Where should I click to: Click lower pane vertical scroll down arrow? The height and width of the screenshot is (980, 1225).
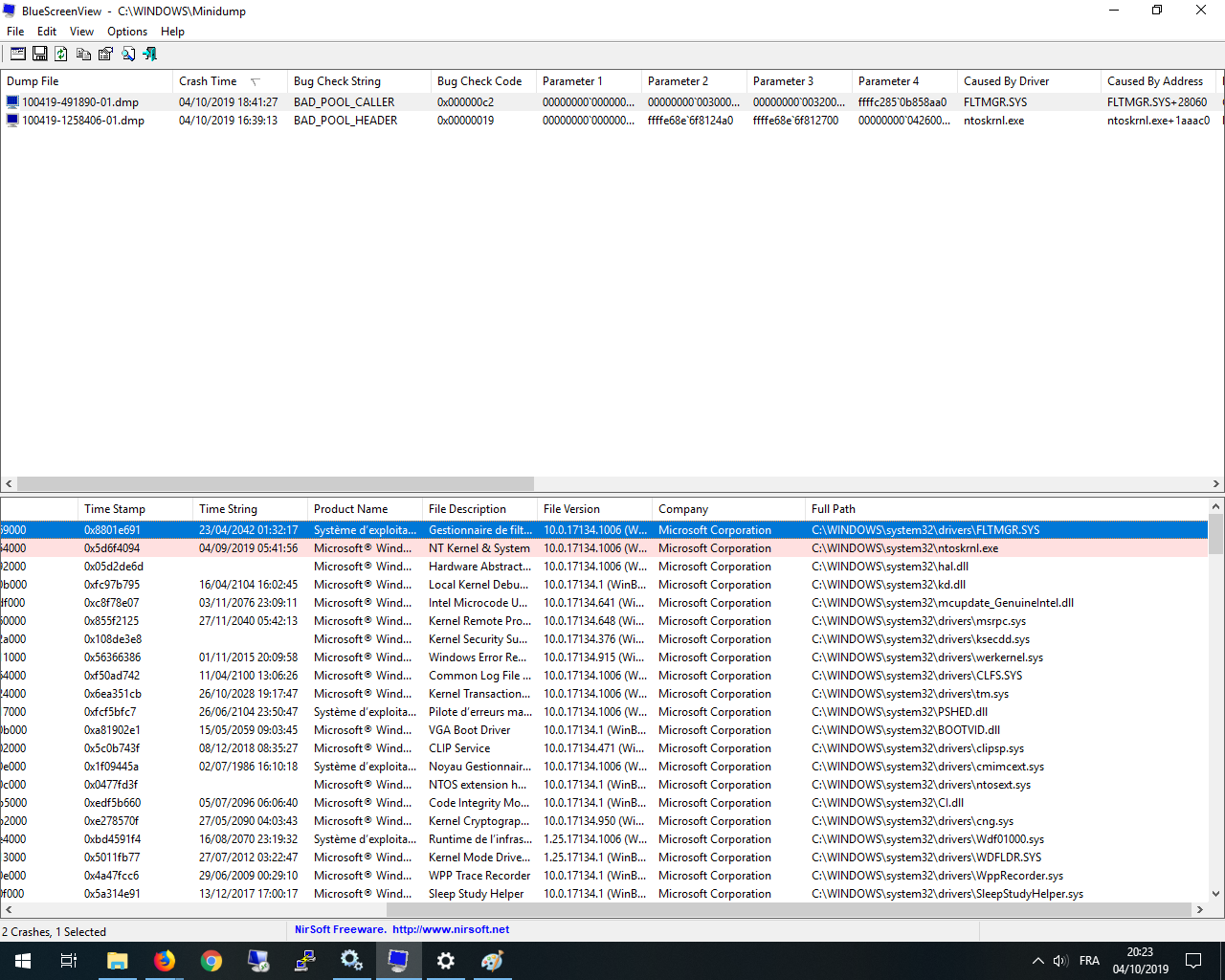[1216, 894]
